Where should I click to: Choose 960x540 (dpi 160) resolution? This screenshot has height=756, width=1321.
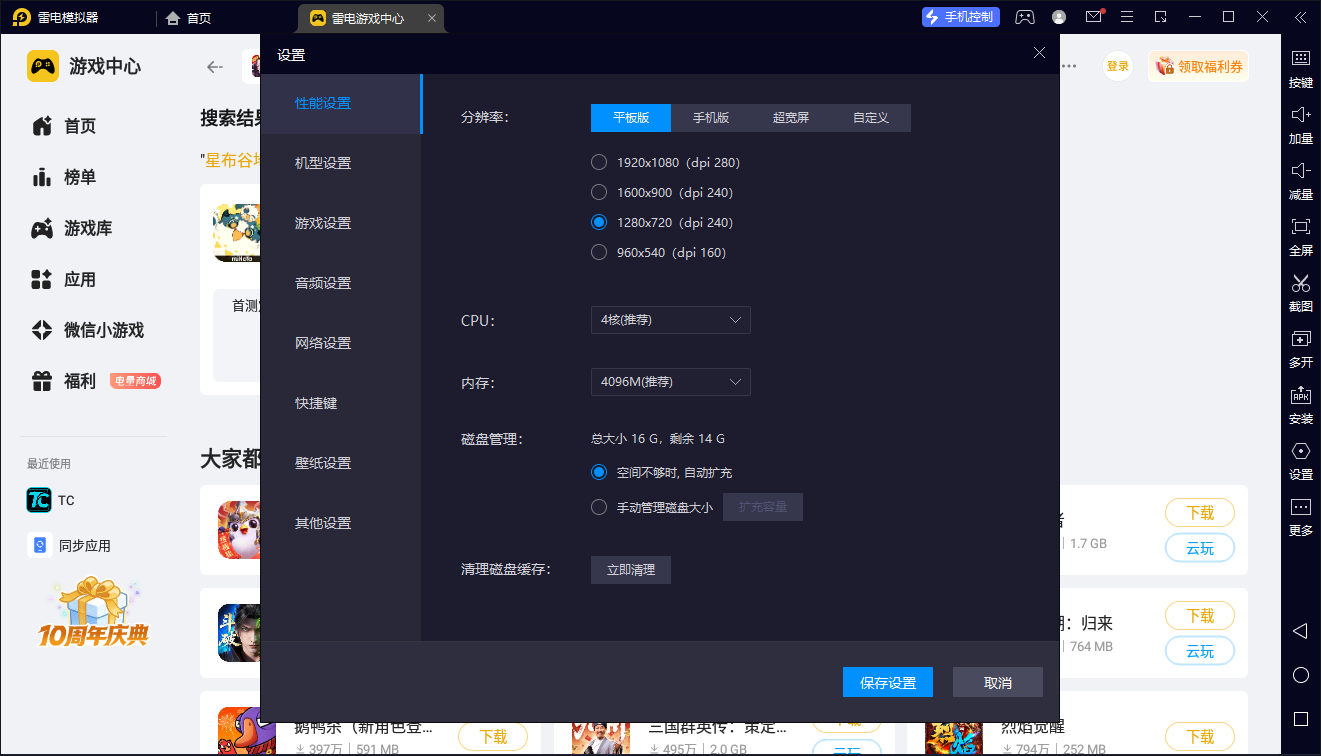pos(599,252)
